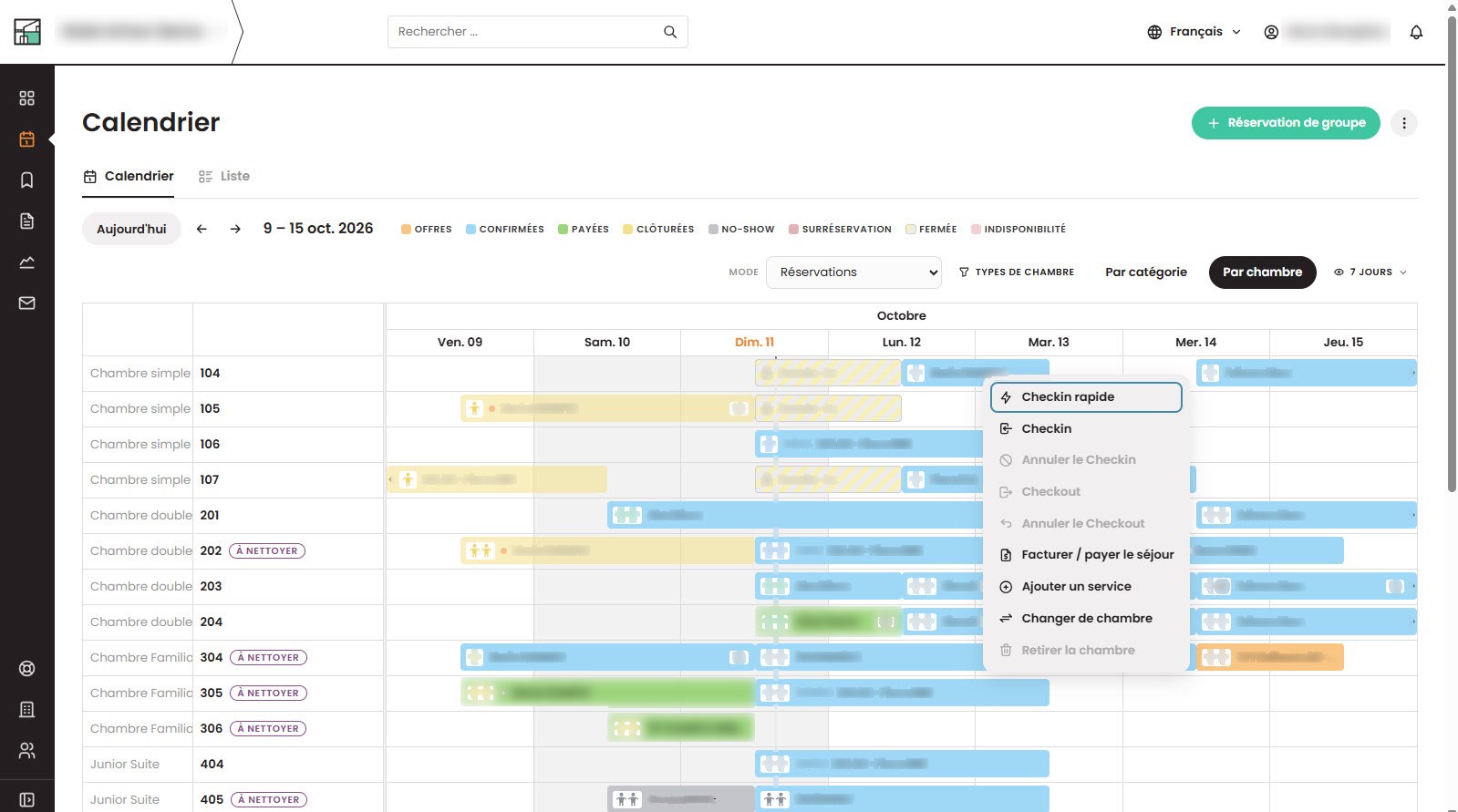Screen dimensions: 1458x812
Task: Open the dashboard grid icon in sidebar
Action: coord(27,98)
